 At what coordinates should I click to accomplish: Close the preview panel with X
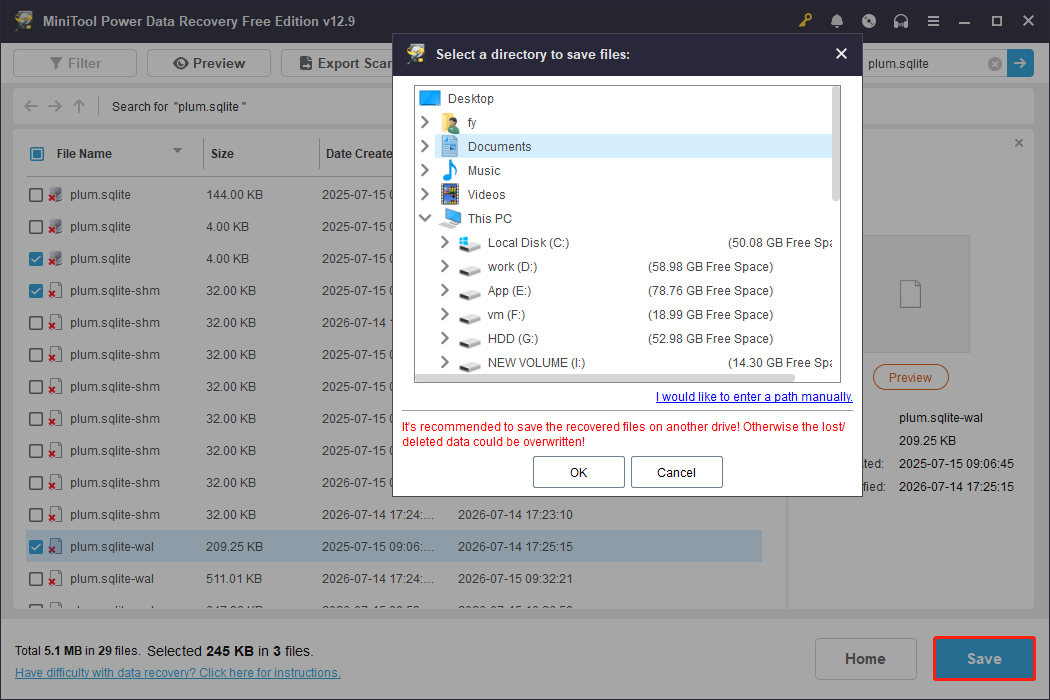point(1019,143)
